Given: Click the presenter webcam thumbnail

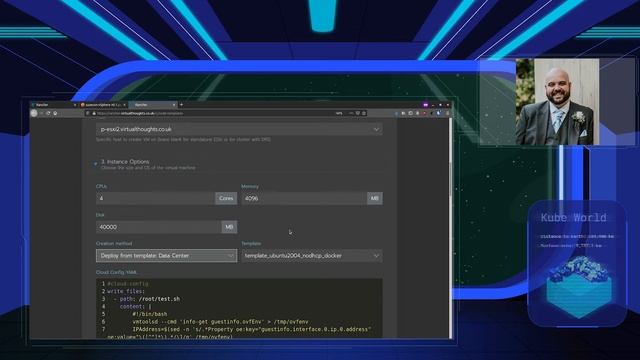Looking at the screenshot, I should pyautogui.click(x=557, y=102).
